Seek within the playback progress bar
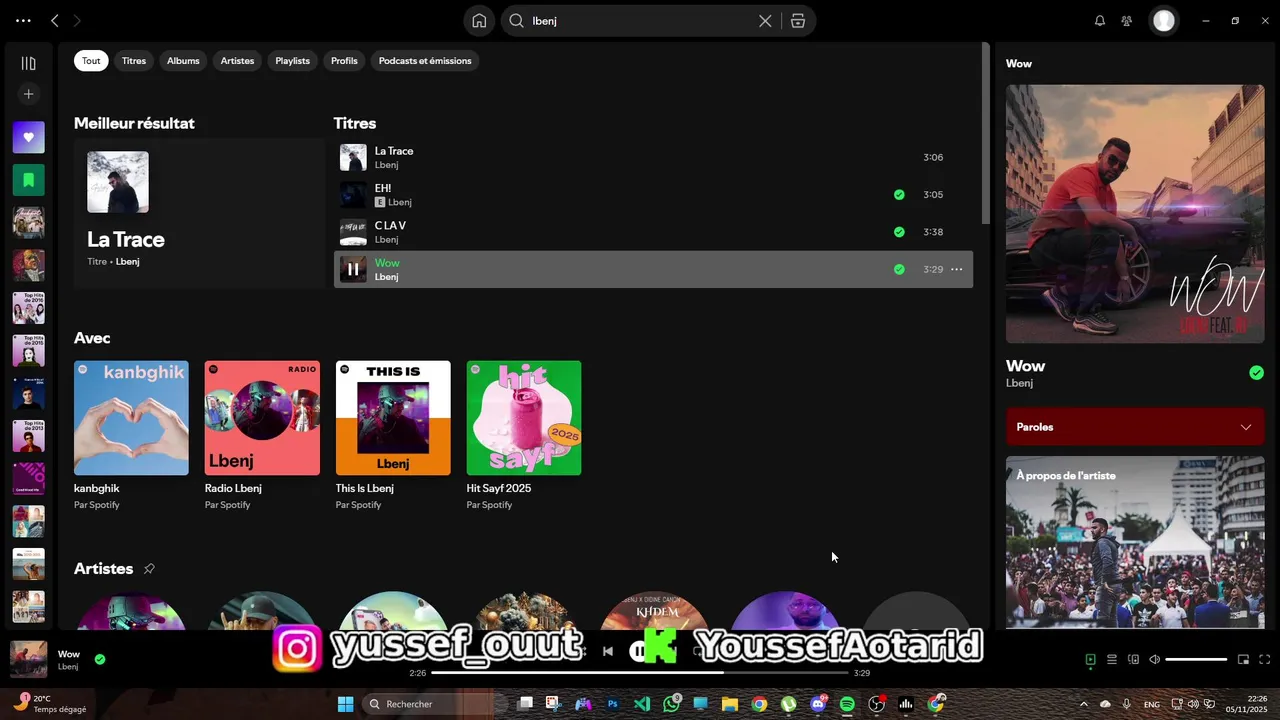The width and height of the screenshot is (1280, 720). tap(640, 673)
